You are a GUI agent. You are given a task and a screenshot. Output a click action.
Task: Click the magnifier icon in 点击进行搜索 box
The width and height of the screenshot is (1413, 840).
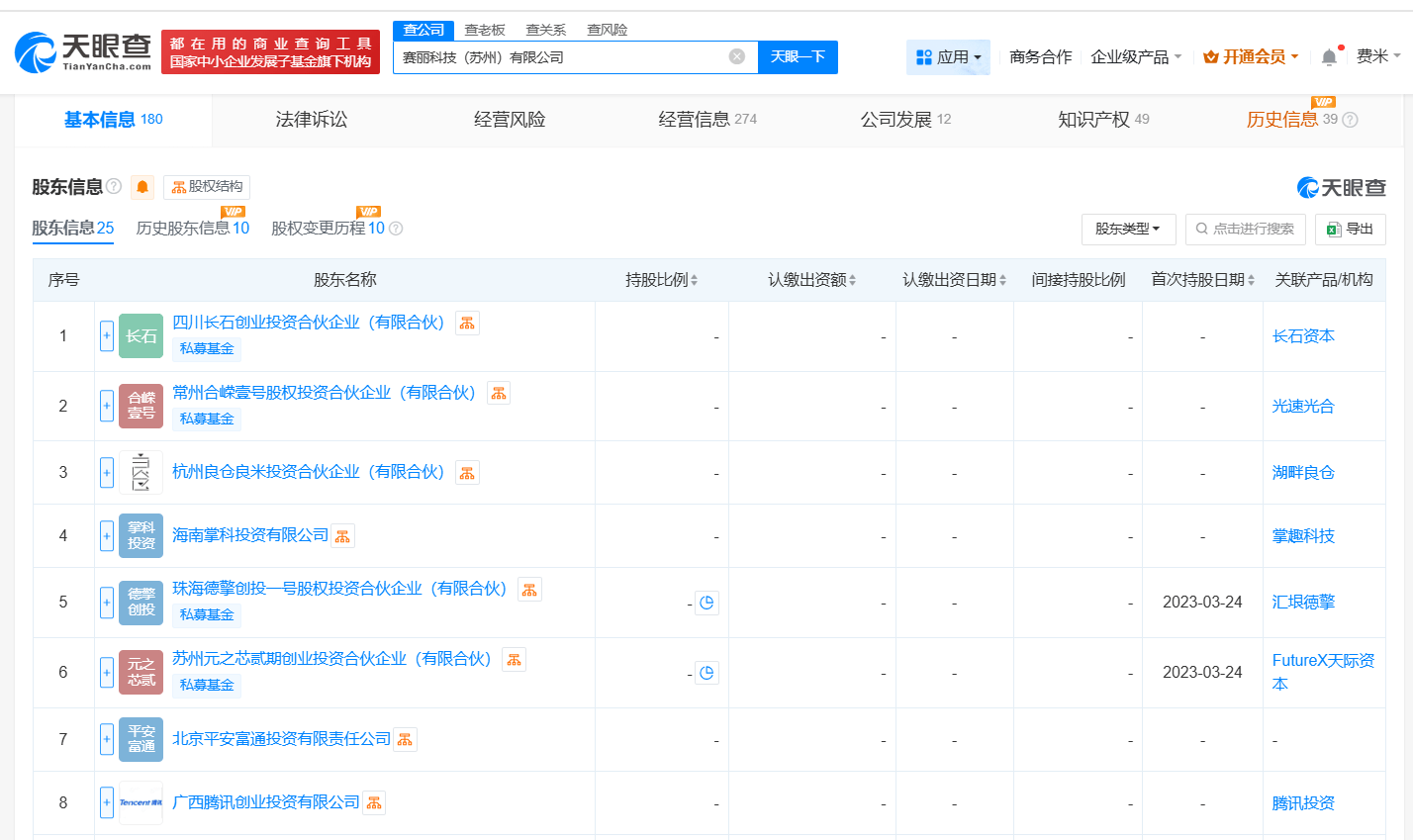pyautogui.click(x=1201, y=229)
